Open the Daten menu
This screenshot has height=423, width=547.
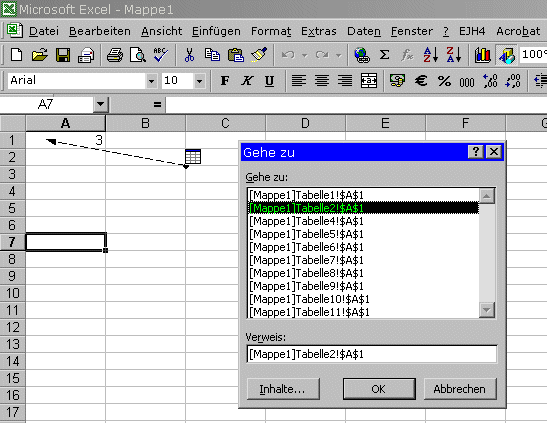[364, 31]
